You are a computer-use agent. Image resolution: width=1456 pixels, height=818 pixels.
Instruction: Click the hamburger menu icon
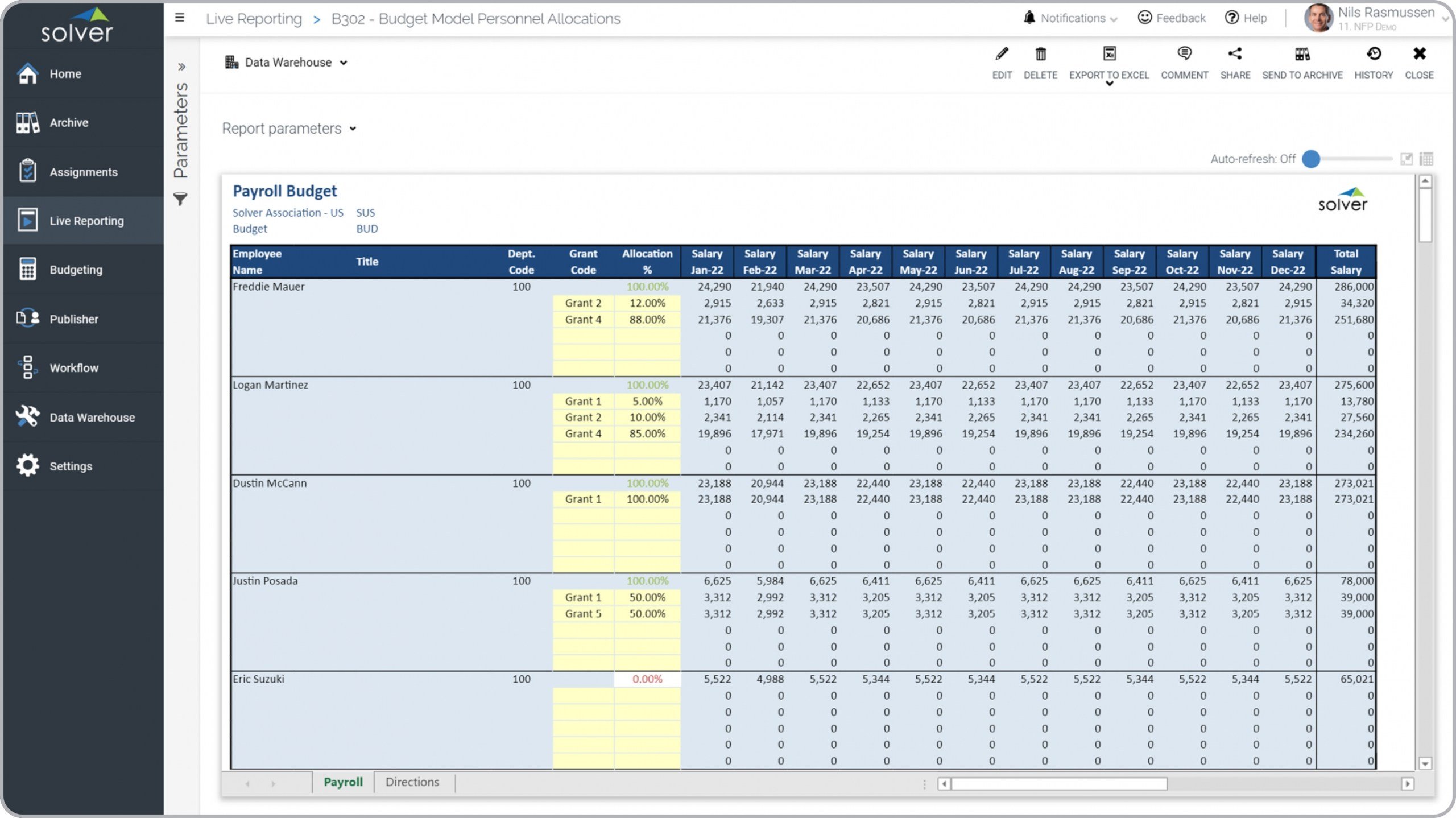[x=180, y=18]
